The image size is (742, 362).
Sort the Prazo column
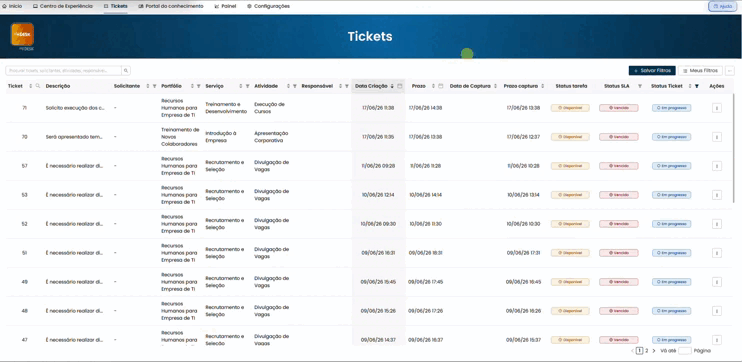tap(433, 86)
